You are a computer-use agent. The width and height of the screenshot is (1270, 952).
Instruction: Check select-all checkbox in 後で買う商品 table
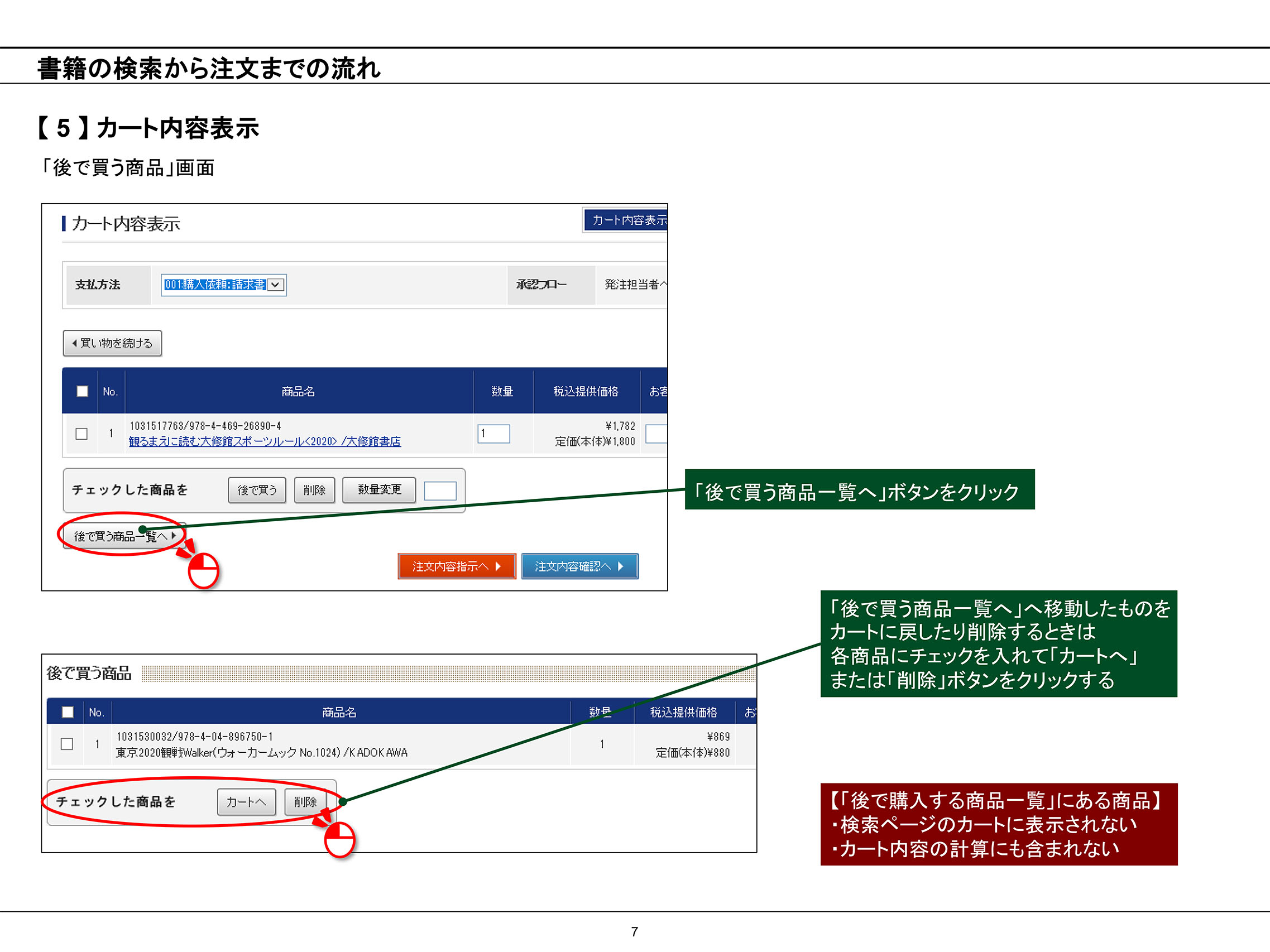[68, 712]
